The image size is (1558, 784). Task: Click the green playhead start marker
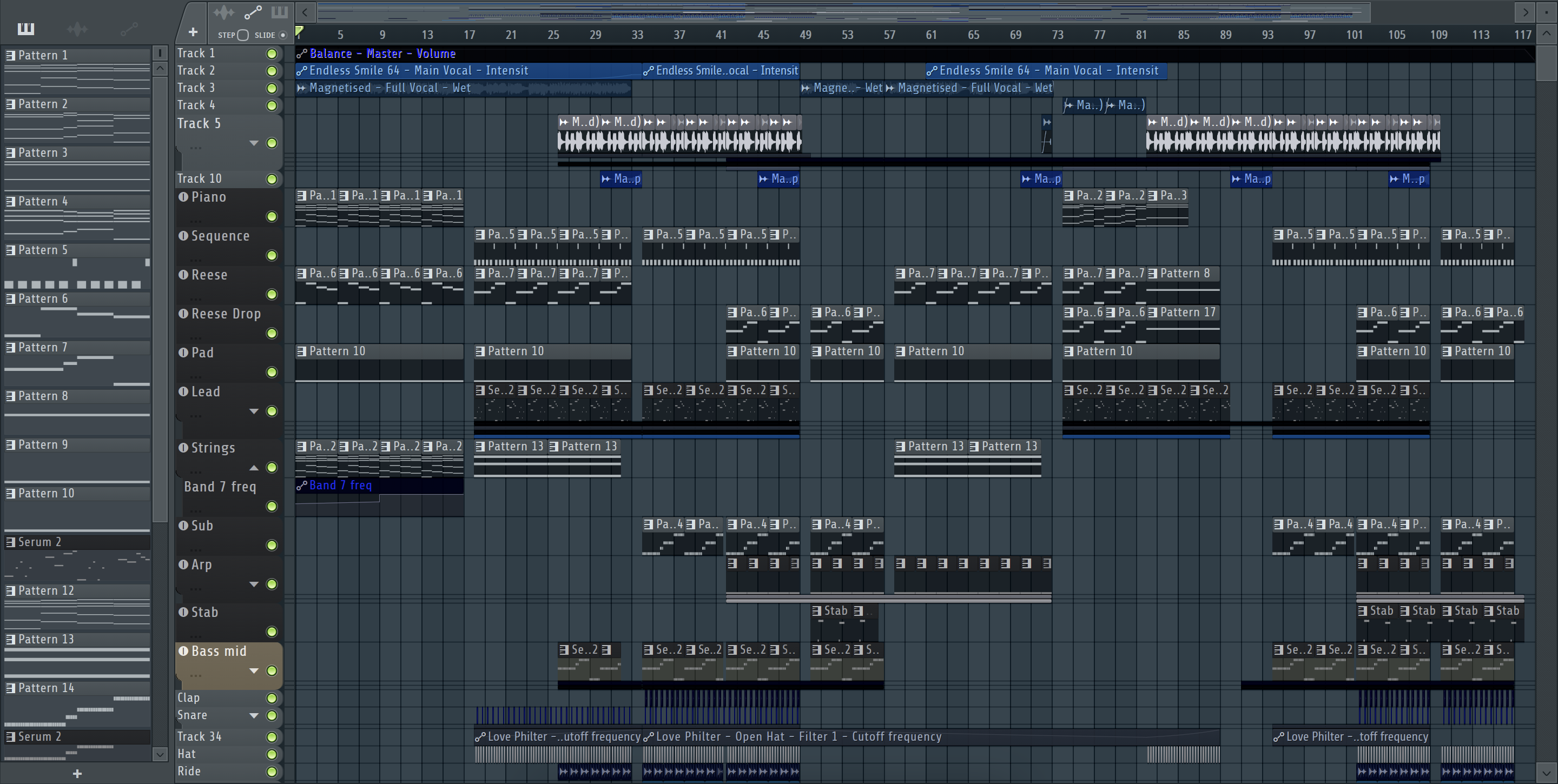pos(299,32)
